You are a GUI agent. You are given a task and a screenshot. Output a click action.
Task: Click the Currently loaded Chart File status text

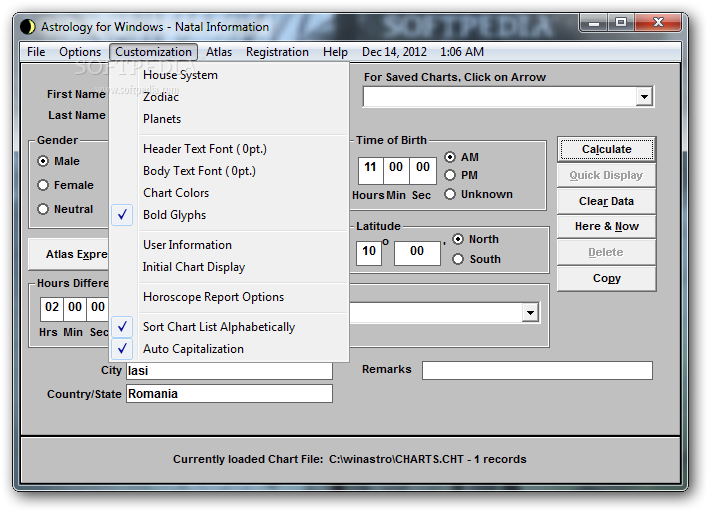[x=350, y=459]
